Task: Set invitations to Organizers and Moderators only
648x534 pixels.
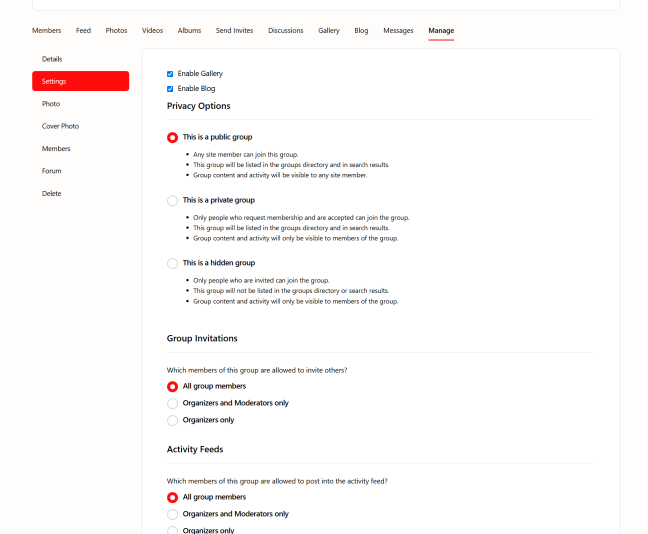Action: pos(173,403)
